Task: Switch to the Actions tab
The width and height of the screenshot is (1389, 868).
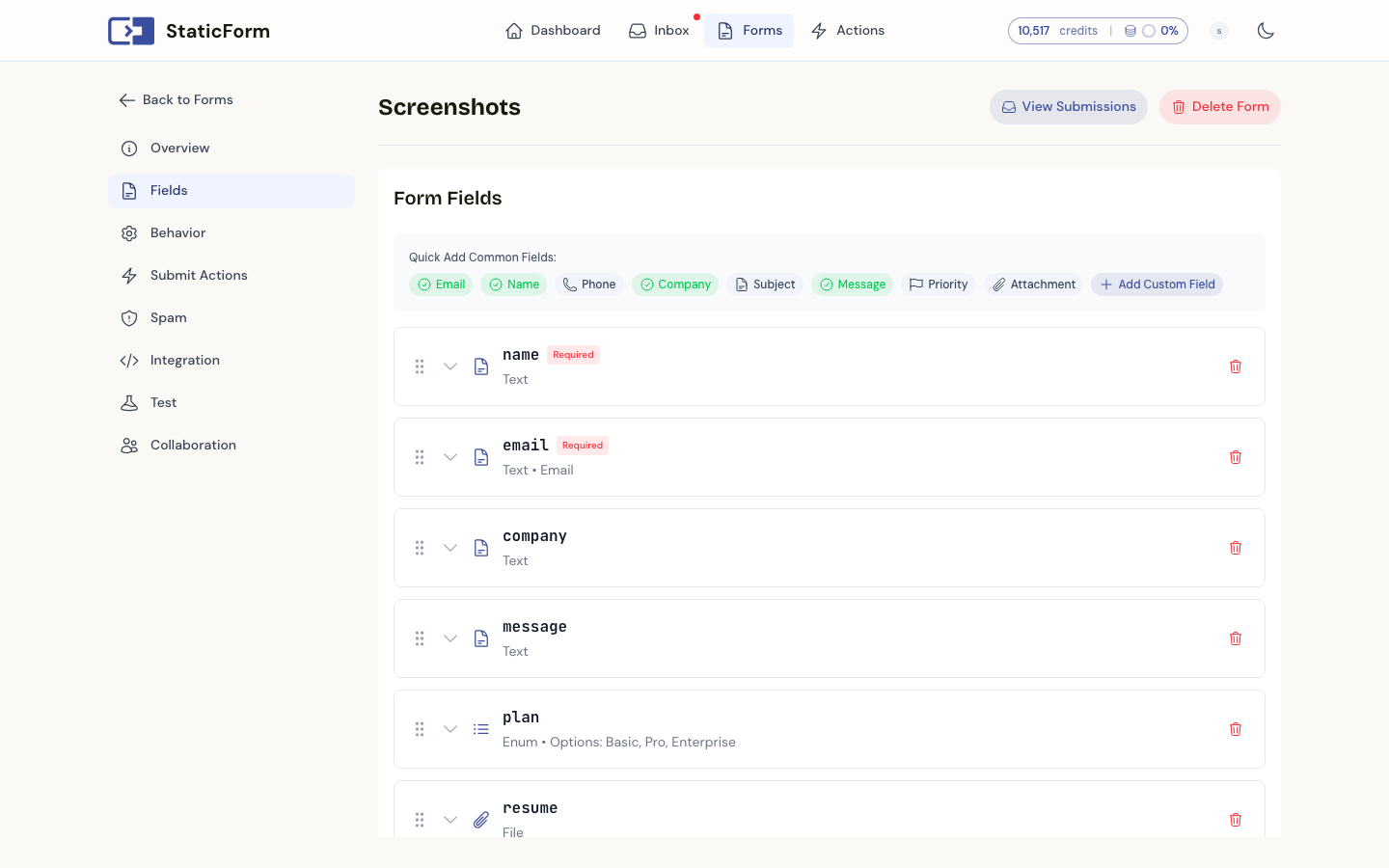Action: click(x=848, y=31)
